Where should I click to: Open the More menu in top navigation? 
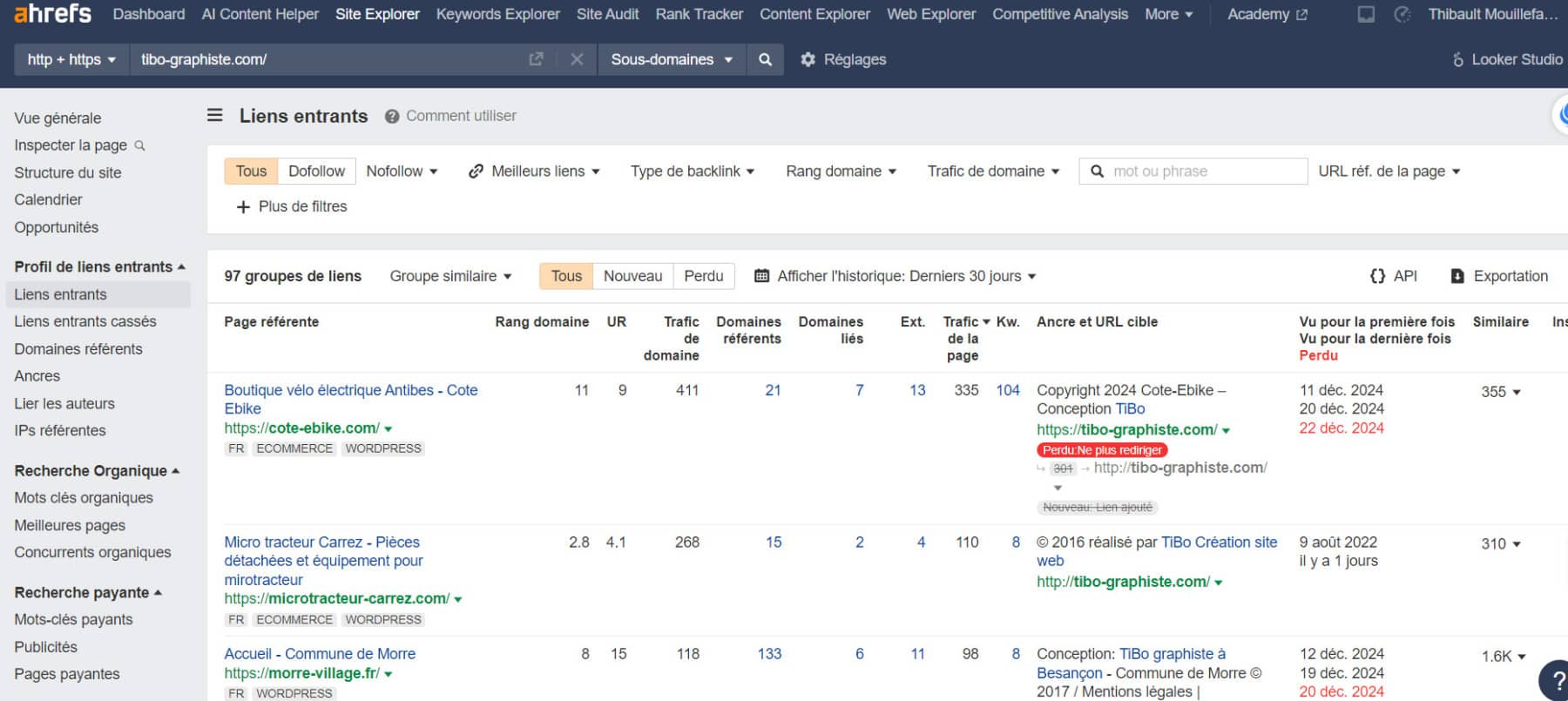(1169, 14)
